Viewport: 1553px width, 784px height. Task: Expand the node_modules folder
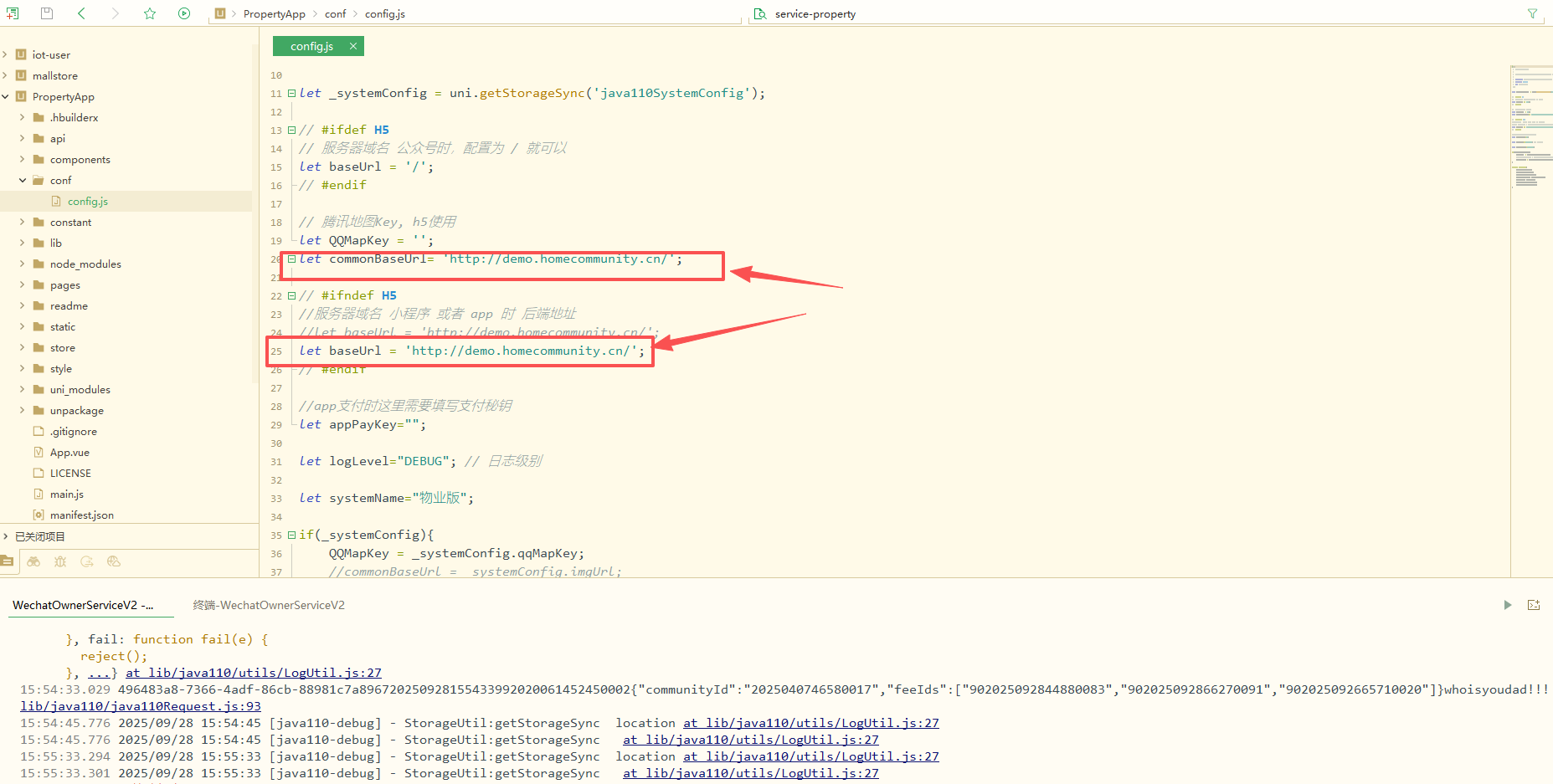[x=23, y=264]
